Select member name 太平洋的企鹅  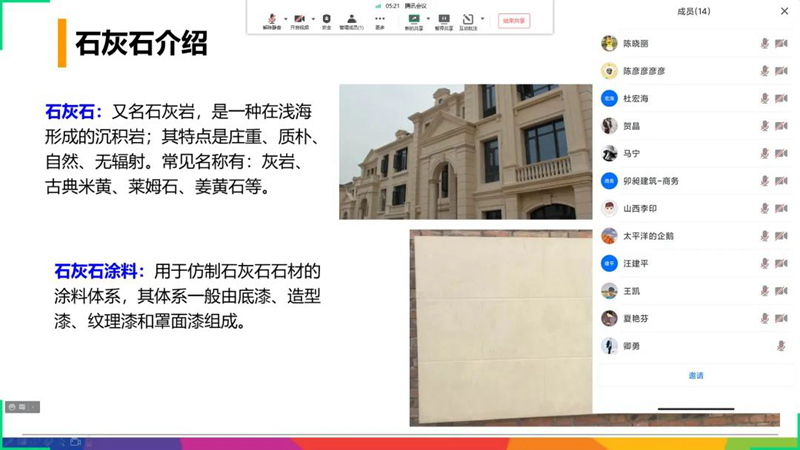[x=648, y=236]
